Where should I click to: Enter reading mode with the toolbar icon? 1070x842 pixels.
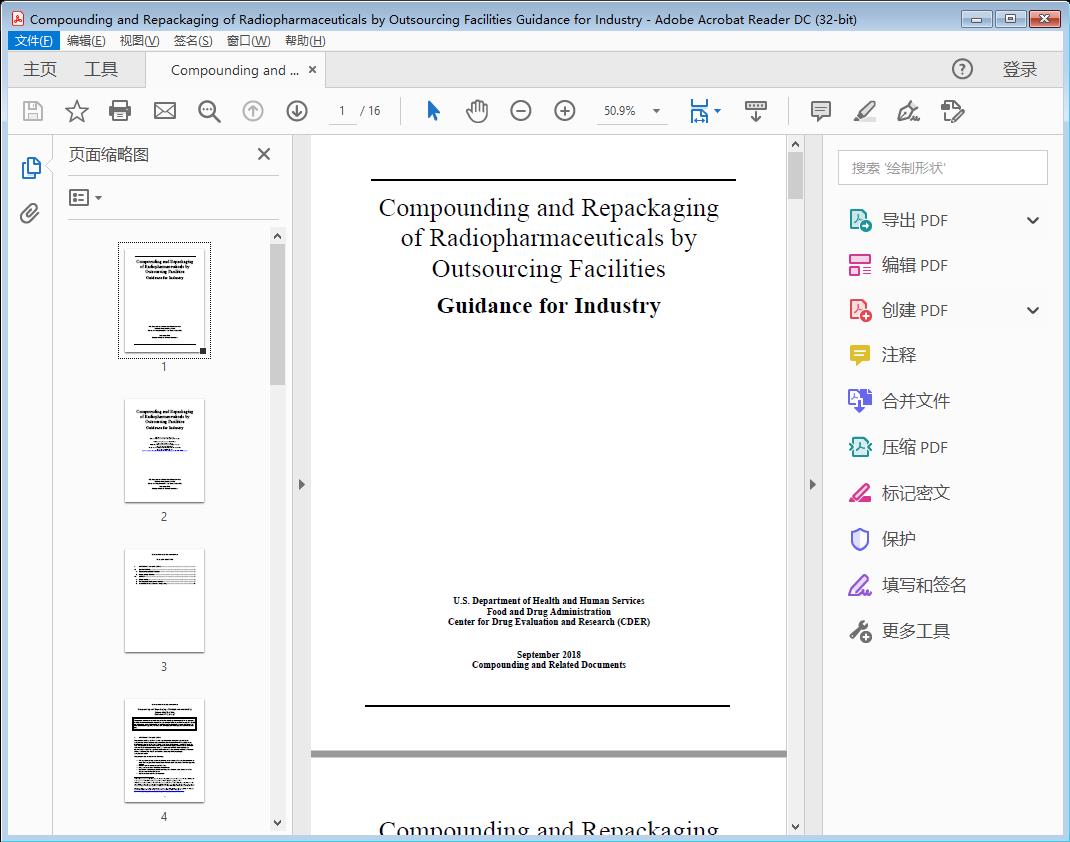click(755, 111)
